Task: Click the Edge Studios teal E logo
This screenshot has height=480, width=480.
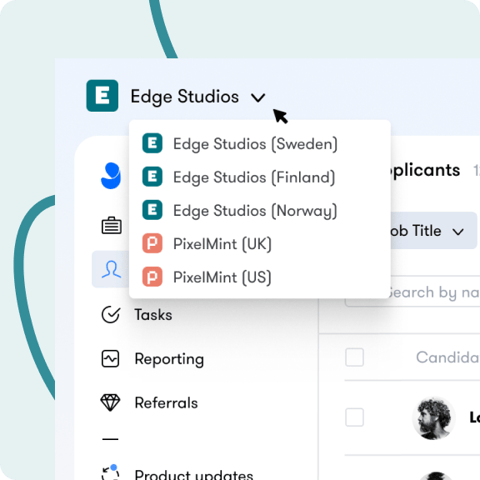Action: tap(102, 96)
